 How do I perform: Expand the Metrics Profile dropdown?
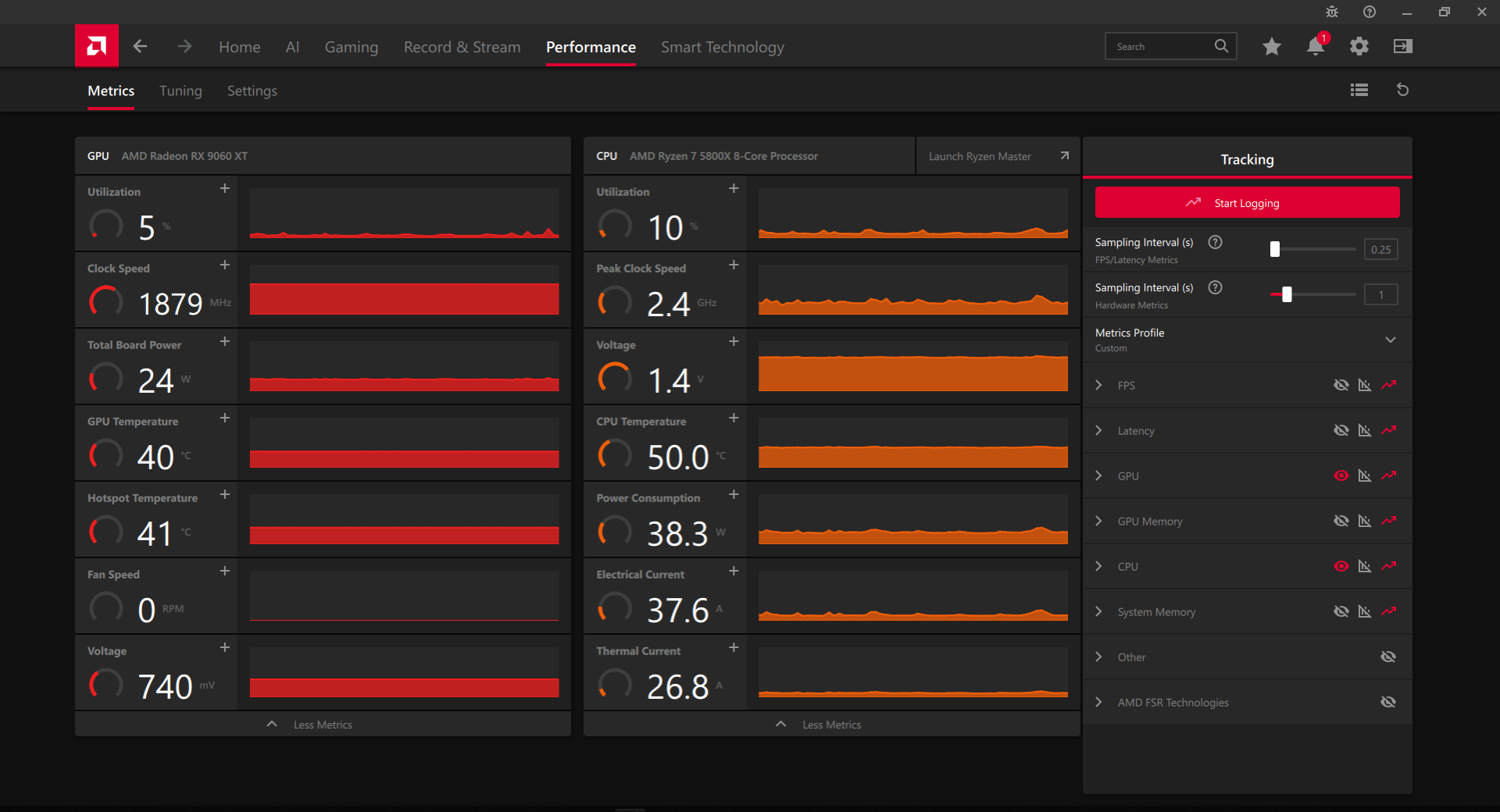pos(1391,340)
